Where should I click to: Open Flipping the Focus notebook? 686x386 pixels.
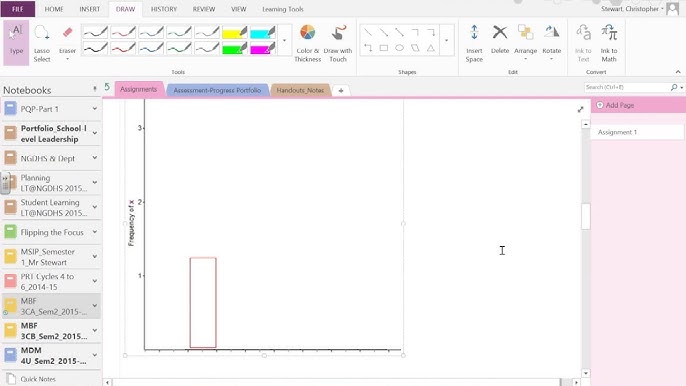(52, 232)
